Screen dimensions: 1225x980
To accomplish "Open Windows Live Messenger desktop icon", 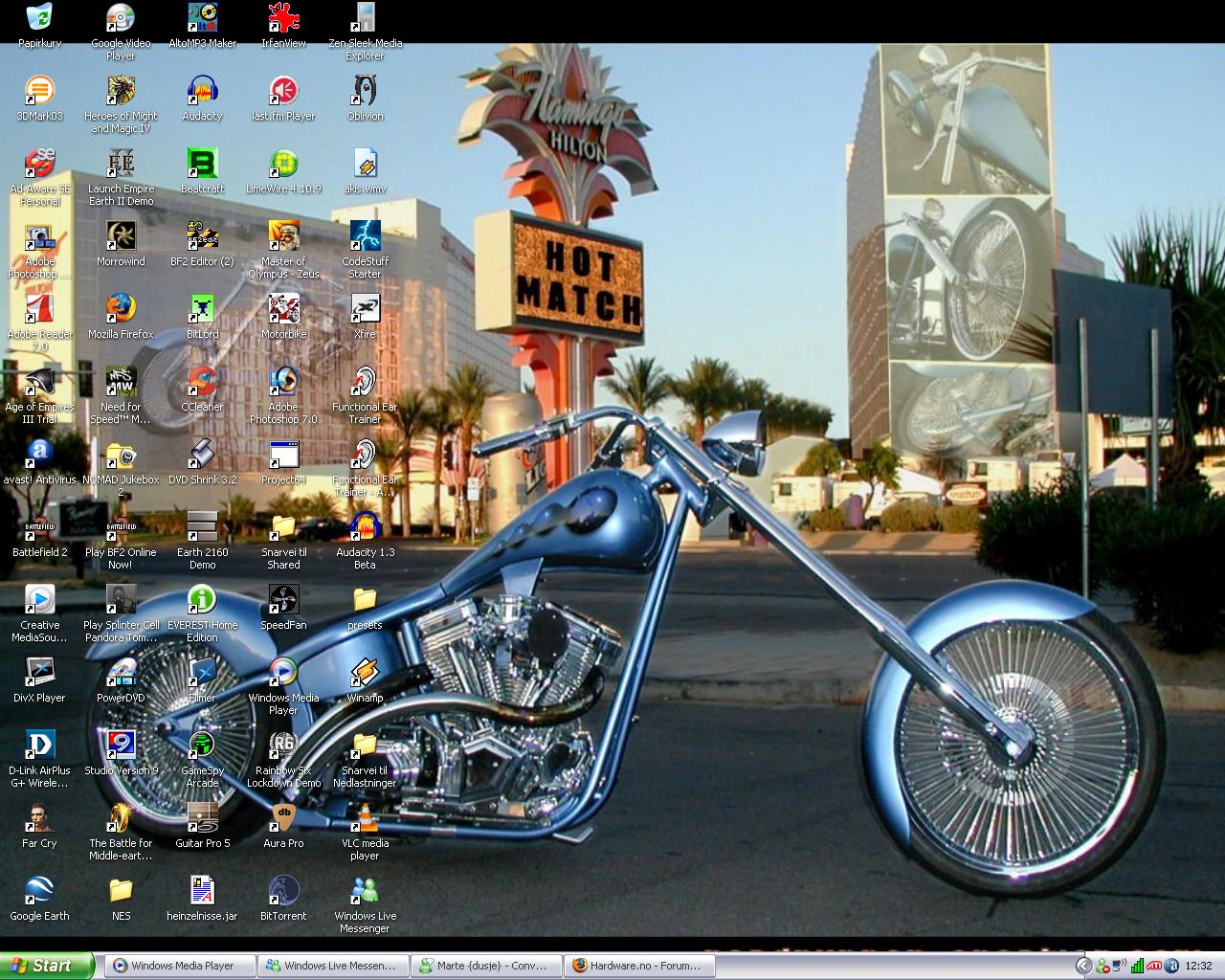I will (x=365, y=903).
